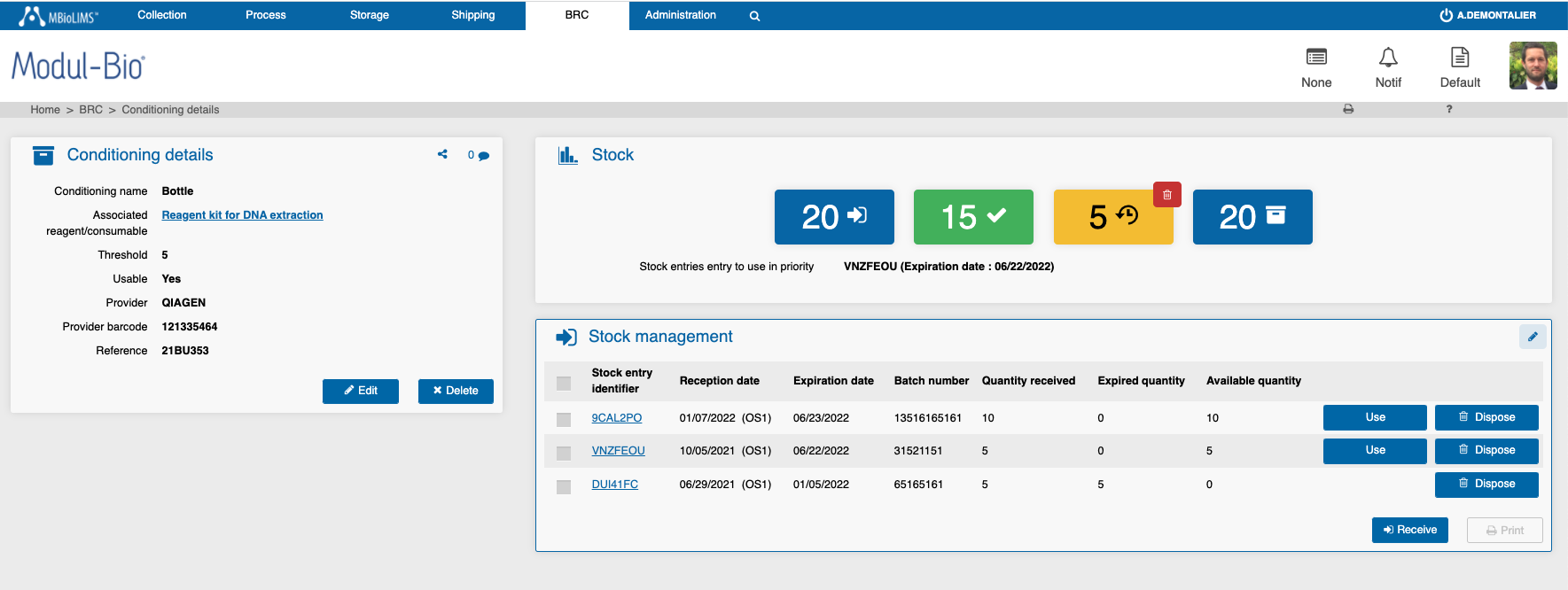This screenshot has height=590, width=1568.
Task: Click the share icon in Conditioning details
Action: pos(442,154)
